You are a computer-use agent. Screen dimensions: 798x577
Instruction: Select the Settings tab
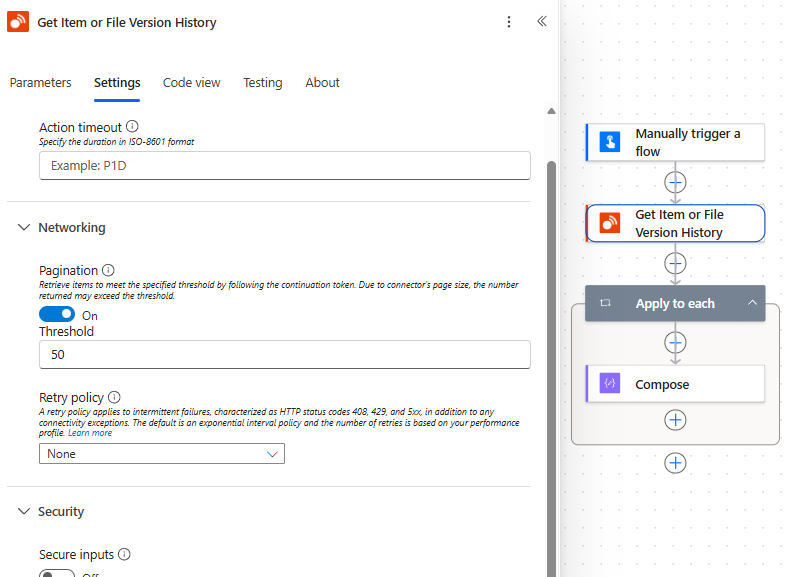(x=117, y=82)
